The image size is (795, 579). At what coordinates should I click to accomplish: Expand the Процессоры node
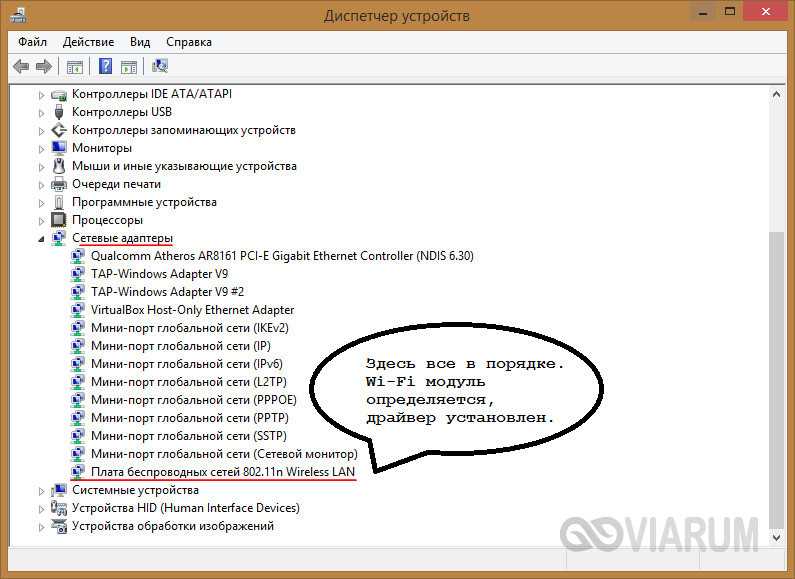coord(42,221)
